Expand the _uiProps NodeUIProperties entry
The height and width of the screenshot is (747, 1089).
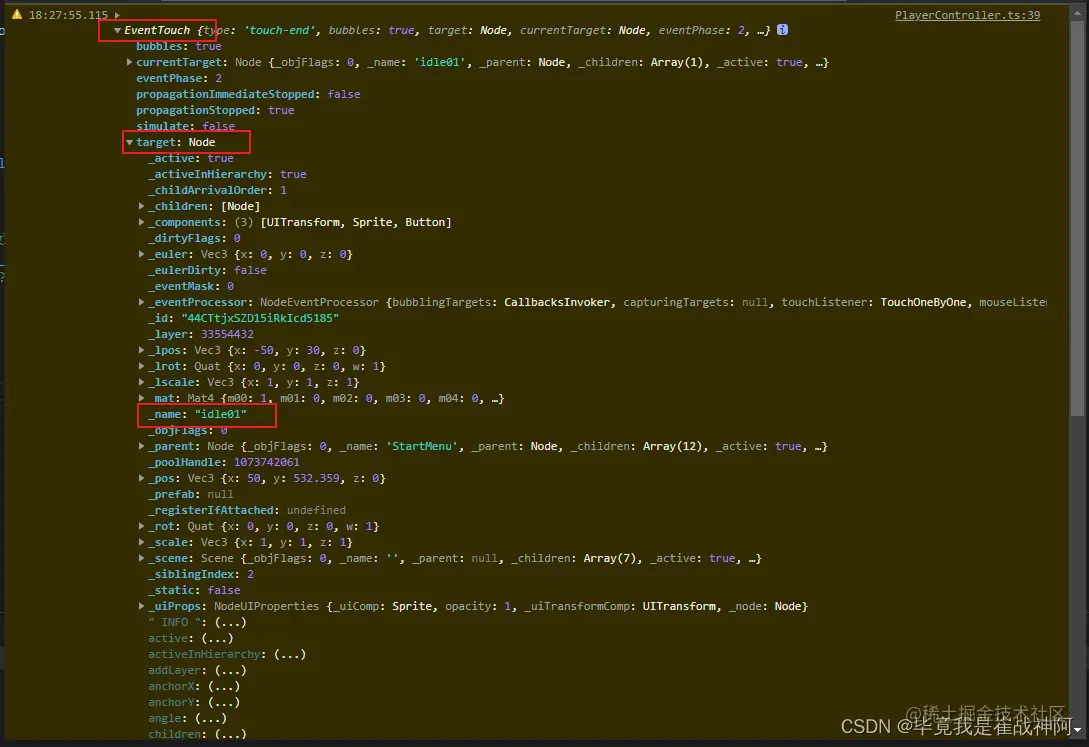pyautogui.click(x=141, y=606)
